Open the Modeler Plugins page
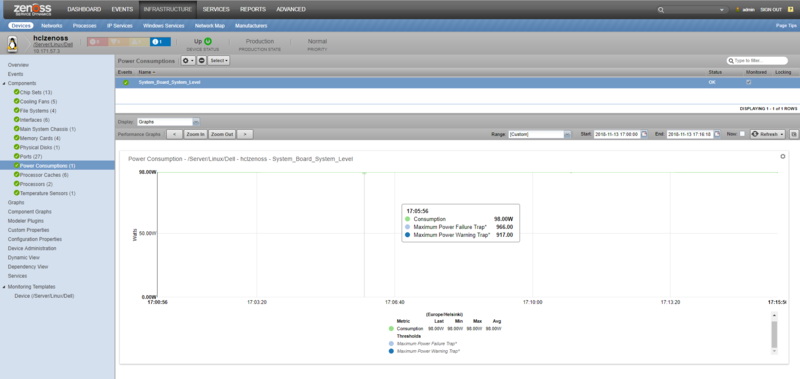800x379 pixels. click(26, 221)
